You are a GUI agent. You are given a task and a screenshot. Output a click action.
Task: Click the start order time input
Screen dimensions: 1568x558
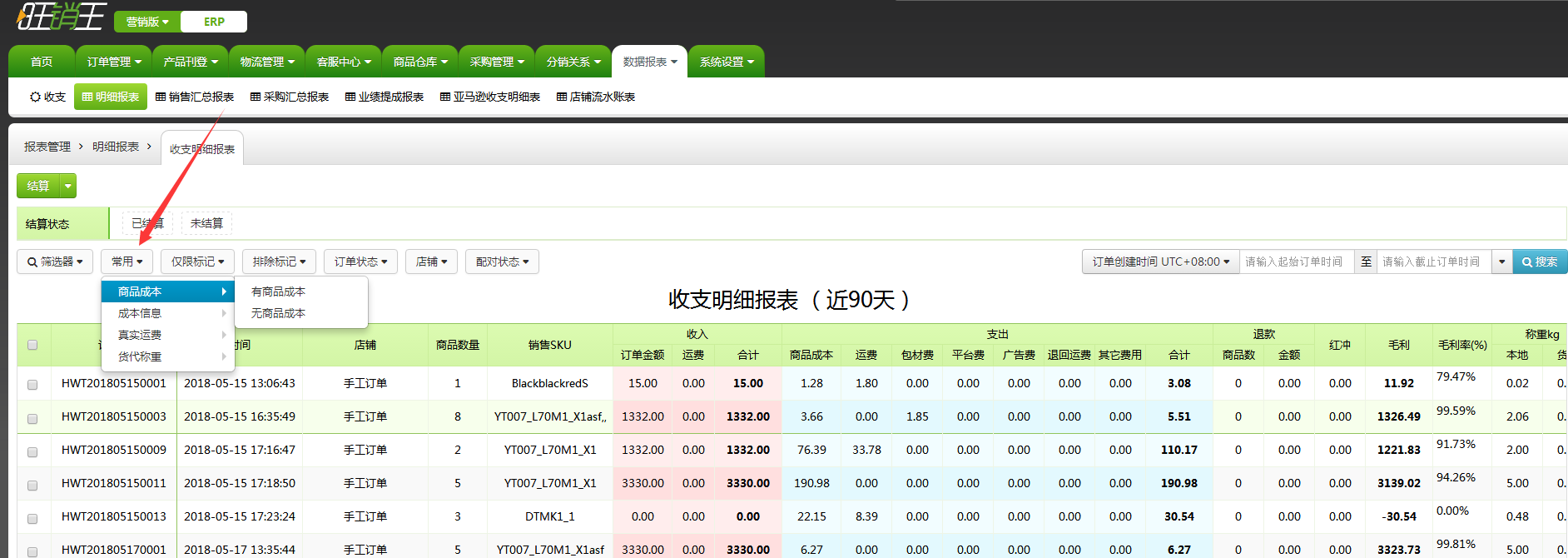[x=1297, y=262]
